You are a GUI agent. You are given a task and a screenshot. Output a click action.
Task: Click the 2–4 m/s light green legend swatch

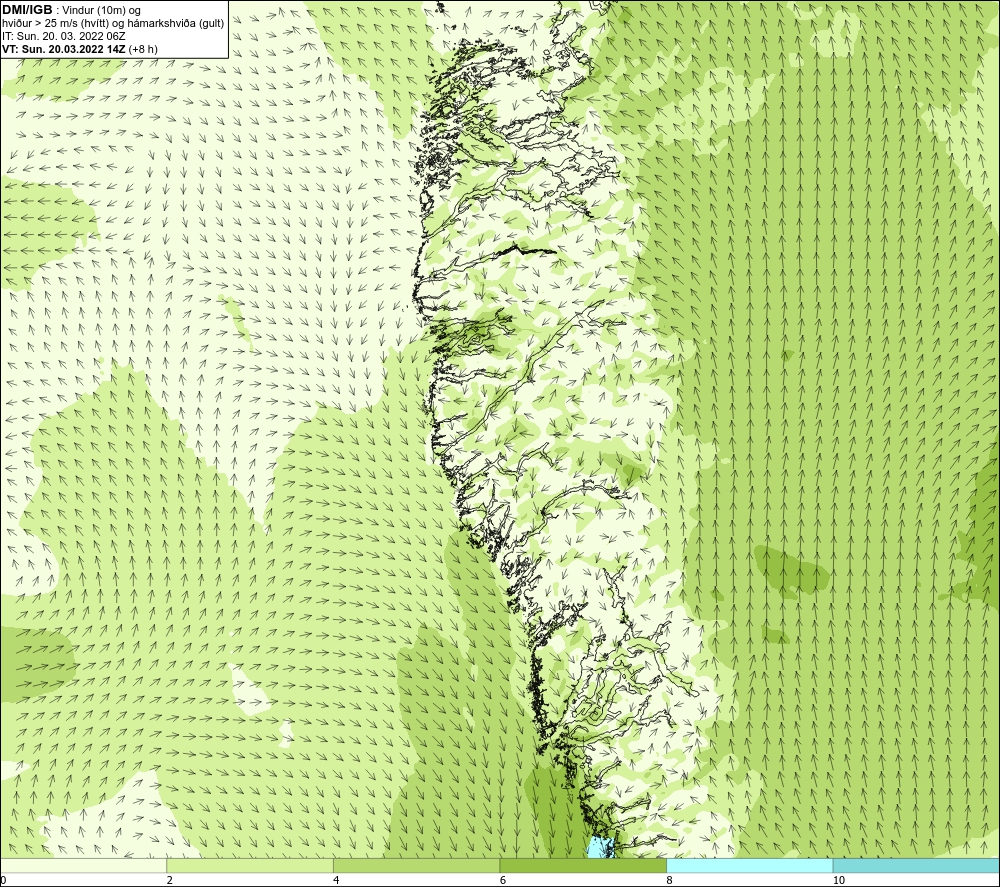pyautogui.click(x=250, y=865)
